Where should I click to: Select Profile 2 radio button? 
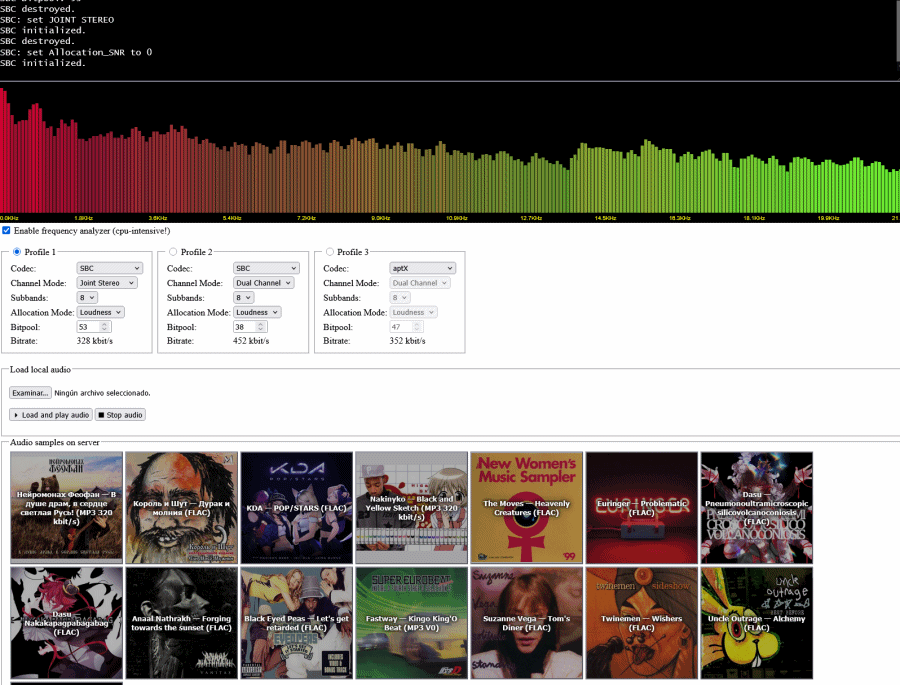click(x=173, y=251)
